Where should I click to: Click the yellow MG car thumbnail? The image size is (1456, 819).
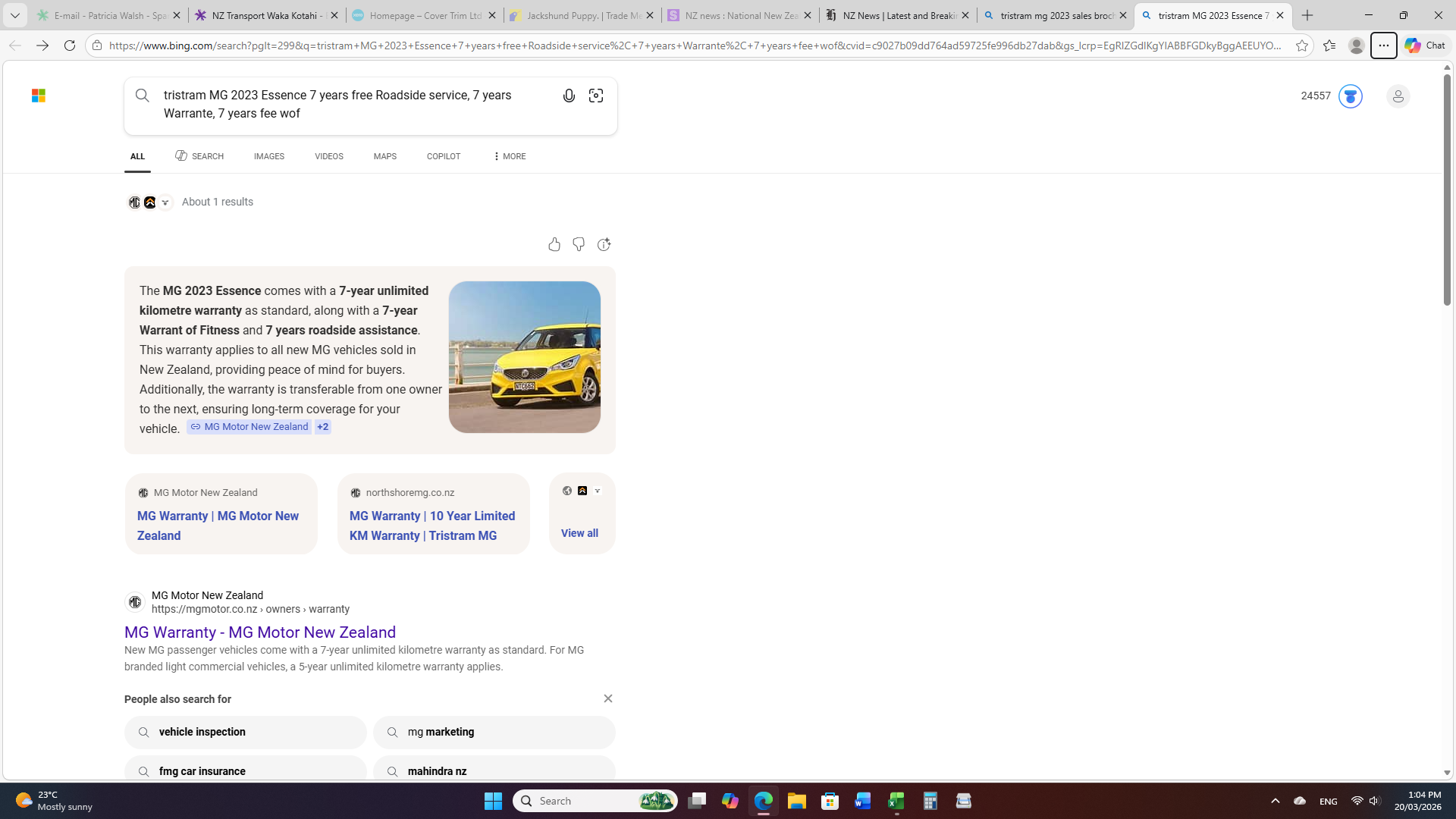click(524, 357)
